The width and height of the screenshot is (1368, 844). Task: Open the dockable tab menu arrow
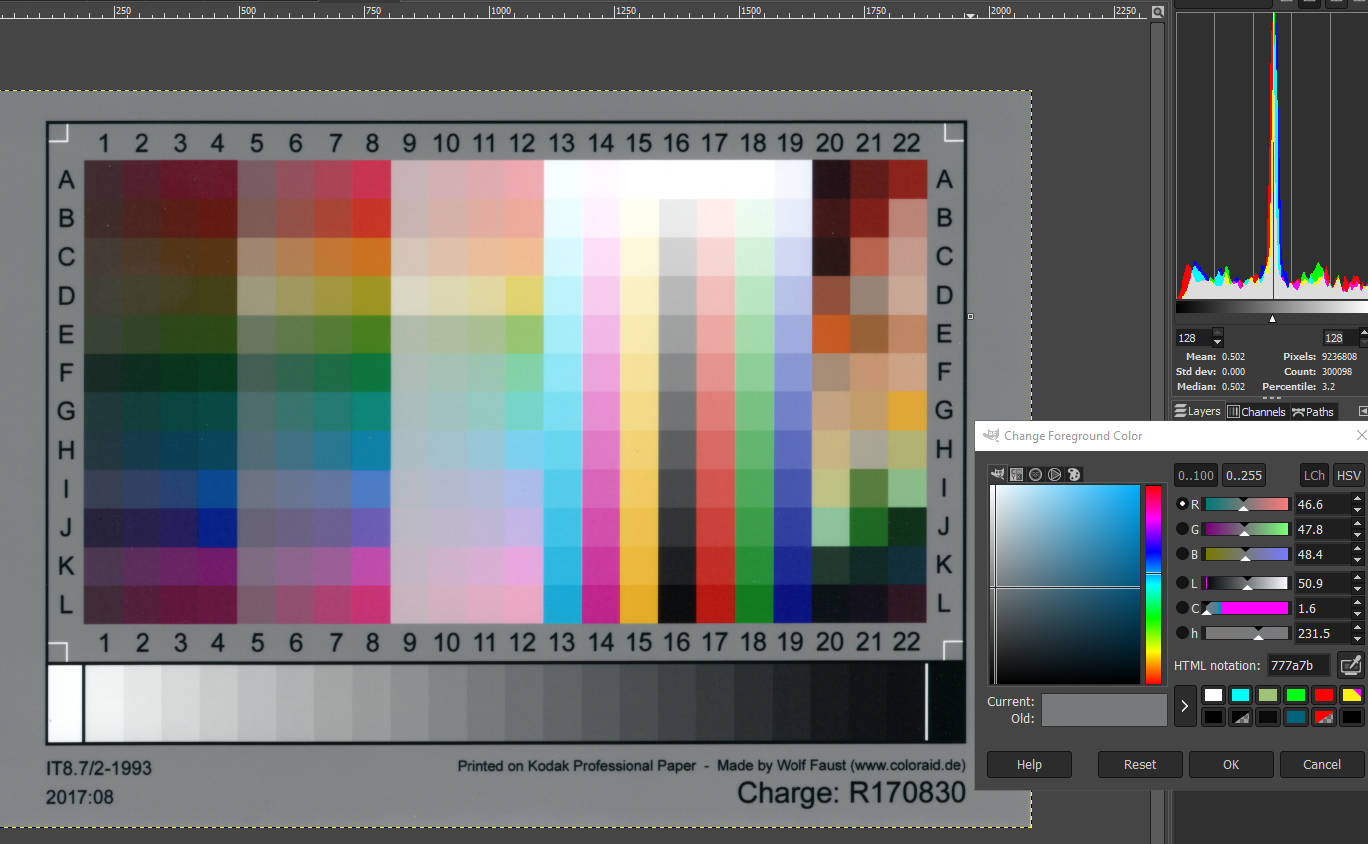click(1360, 410)
